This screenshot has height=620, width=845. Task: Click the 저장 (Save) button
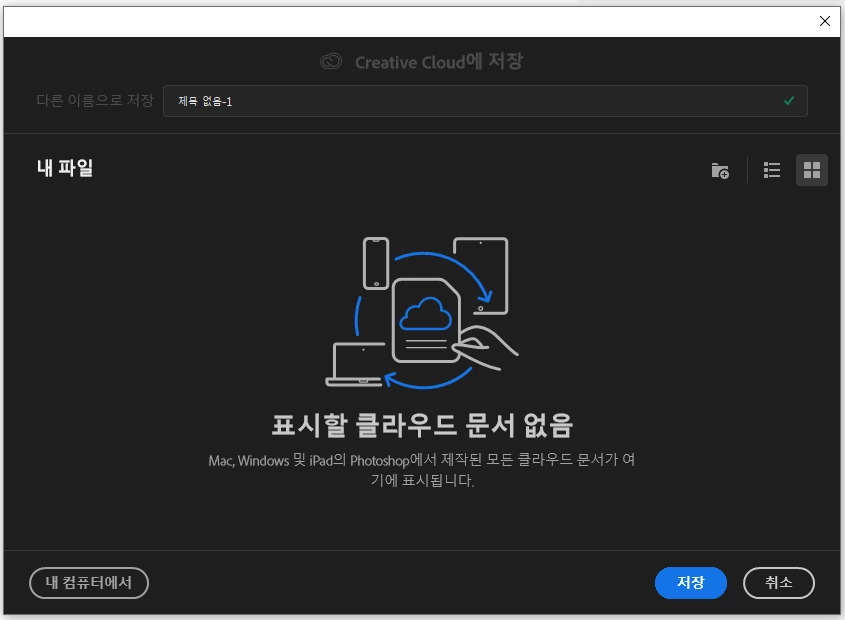point(690,583)
